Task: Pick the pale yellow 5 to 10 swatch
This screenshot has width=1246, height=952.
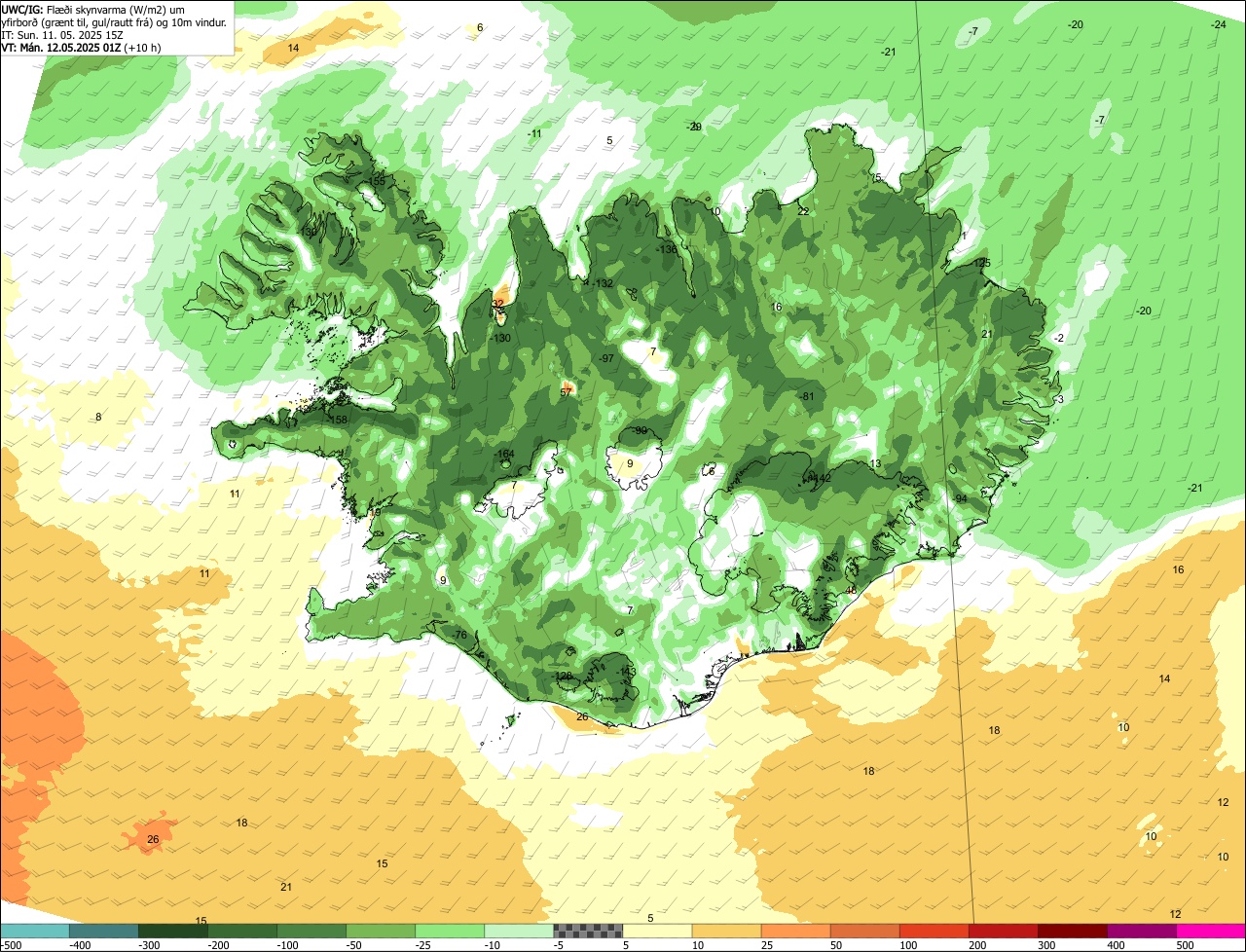Action: 657,931
